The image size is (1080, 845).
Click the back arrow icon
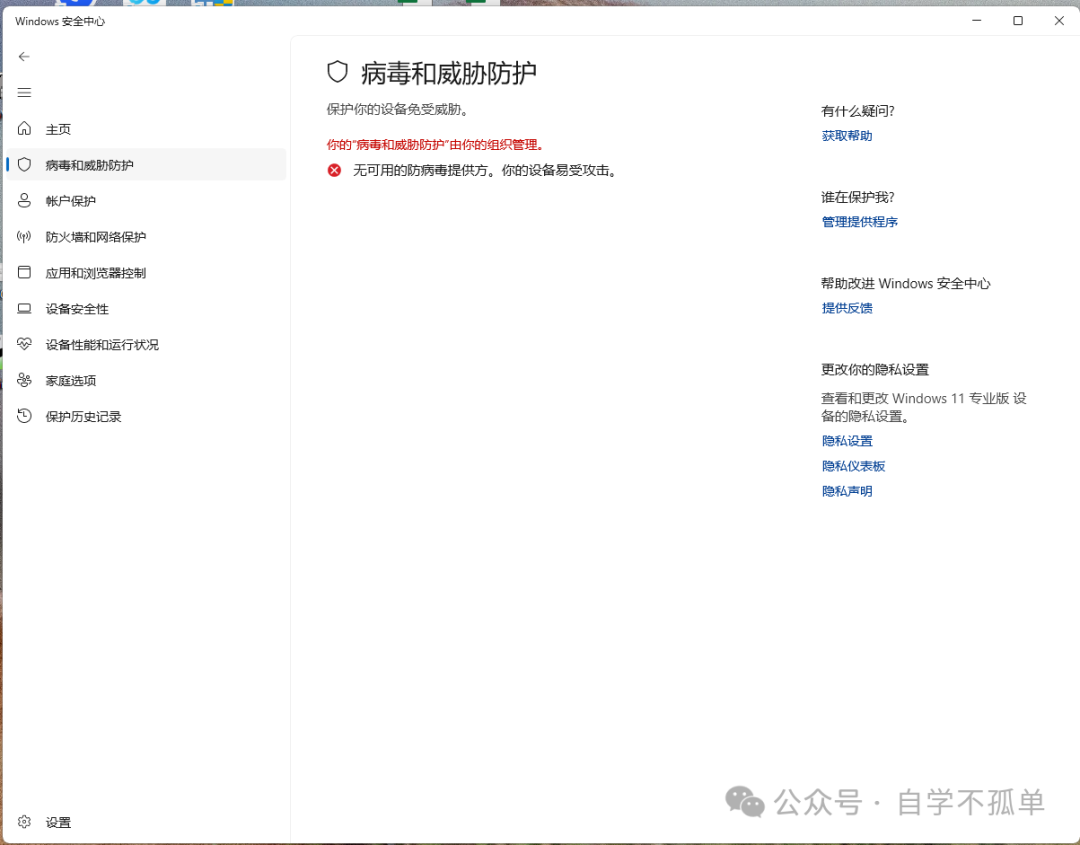(x=24, y=56)
